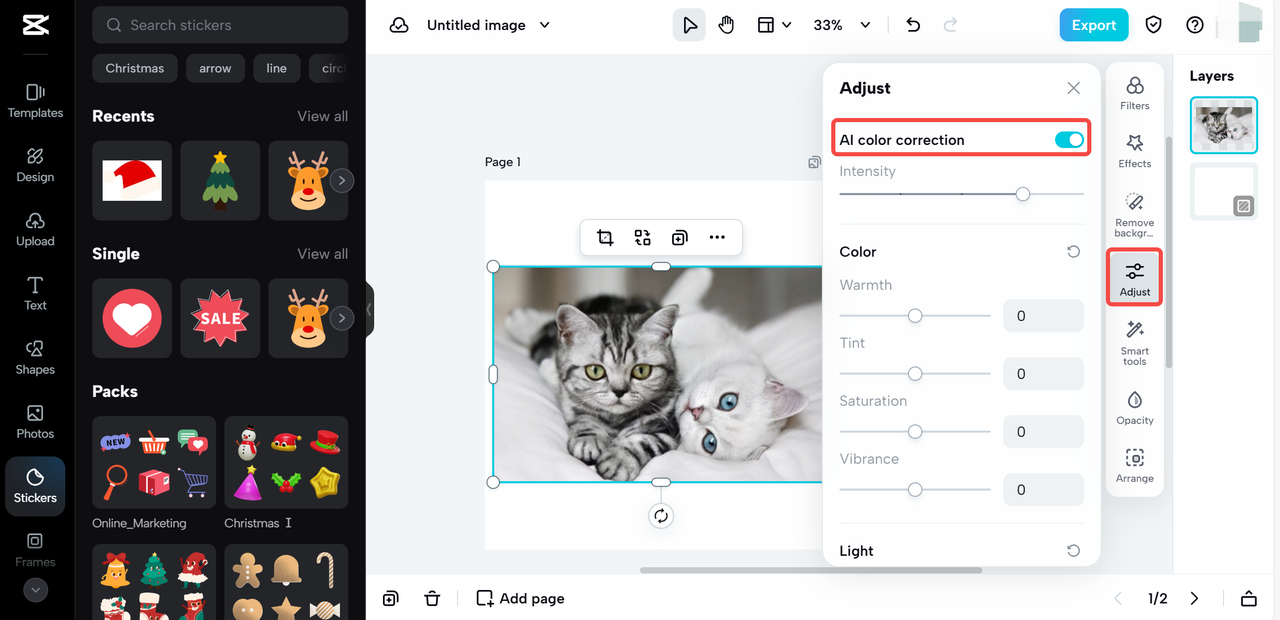Click the rotate handle below image
The image size is (1280, 620).
tap(661, 516)
